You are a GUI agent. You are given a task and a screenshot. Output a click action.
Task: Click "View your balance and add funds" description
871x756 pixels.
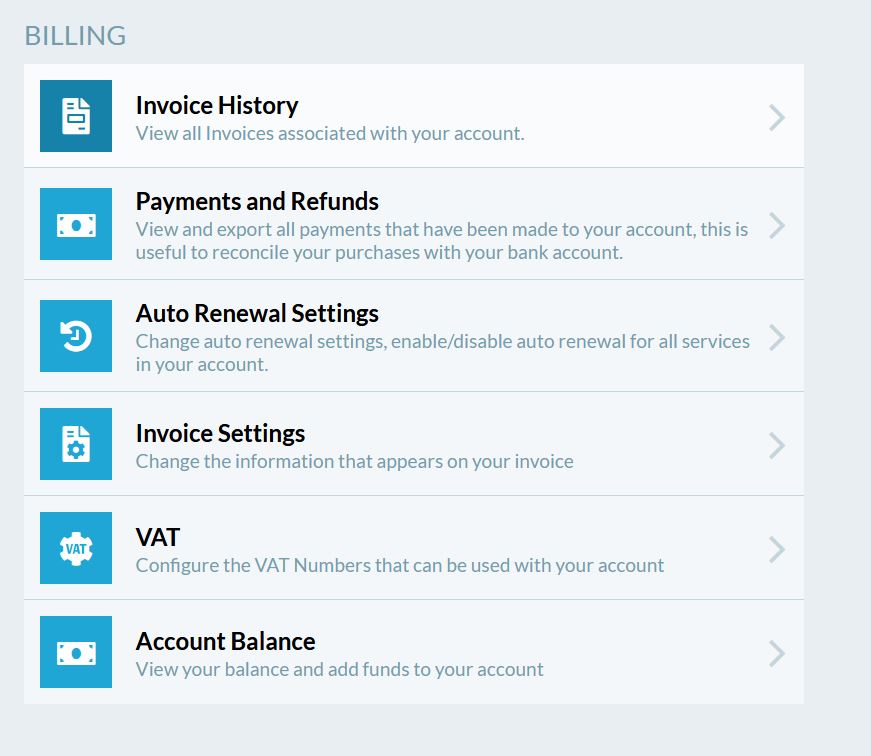pos(339,669)
